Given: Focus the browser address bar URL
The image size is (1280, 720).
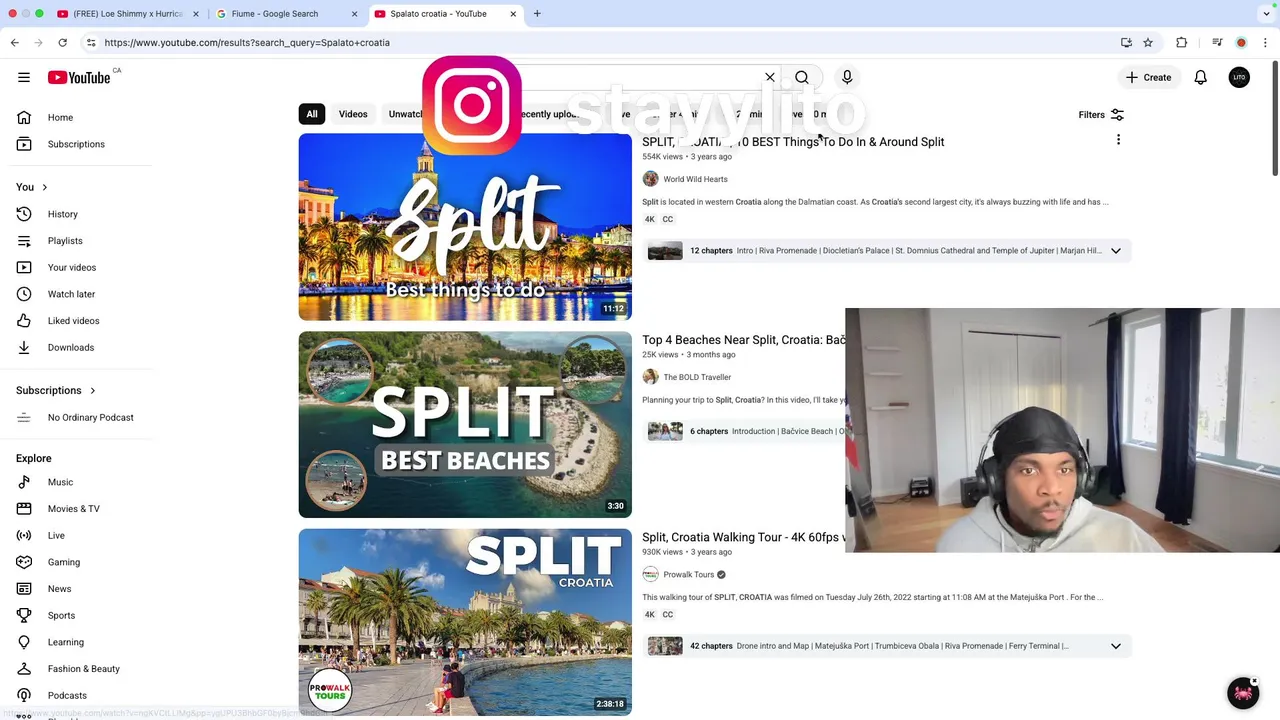Looking at the screenshot, I should (247, 43).
